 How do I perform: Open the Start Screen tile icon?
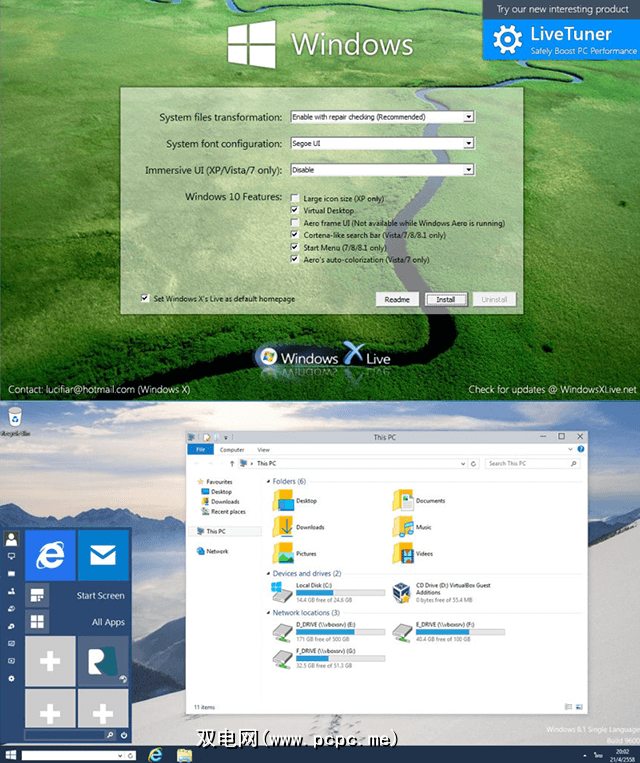coord(37,595)
